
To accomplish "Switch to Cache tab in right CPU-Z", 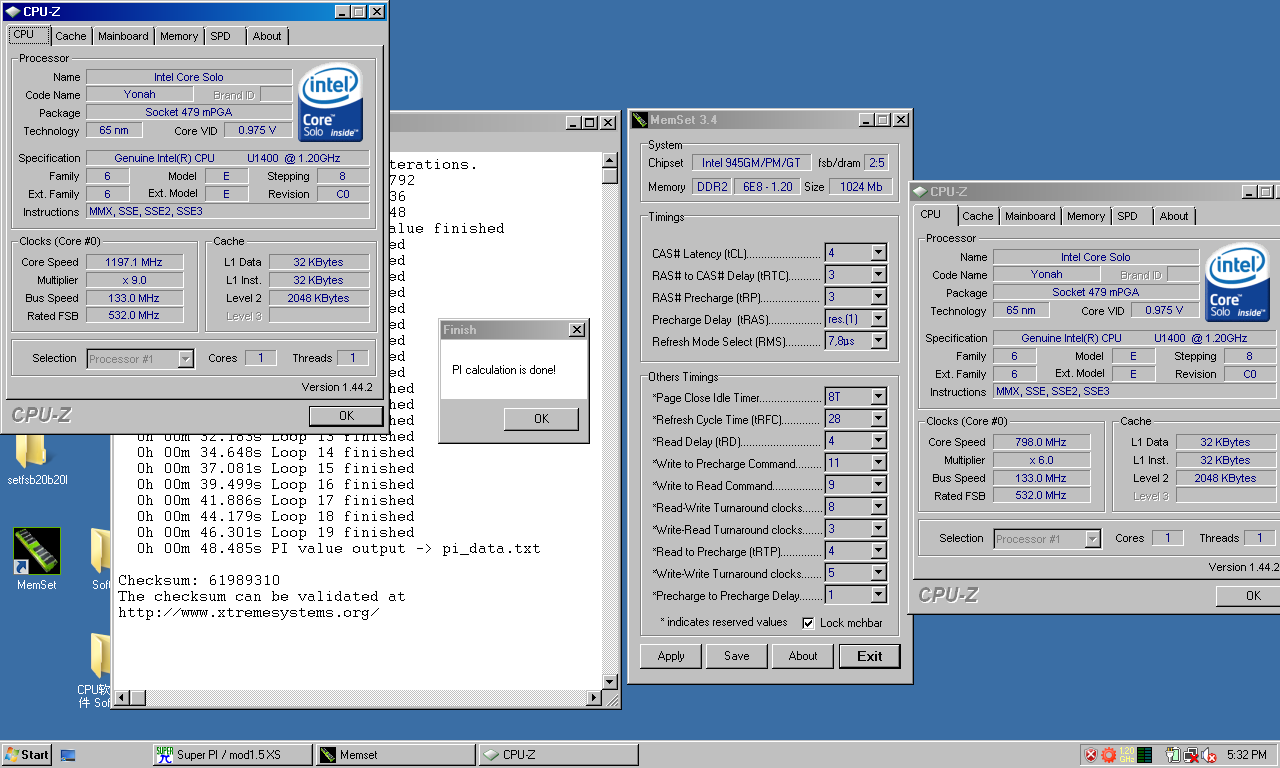I will coord(978,216).
